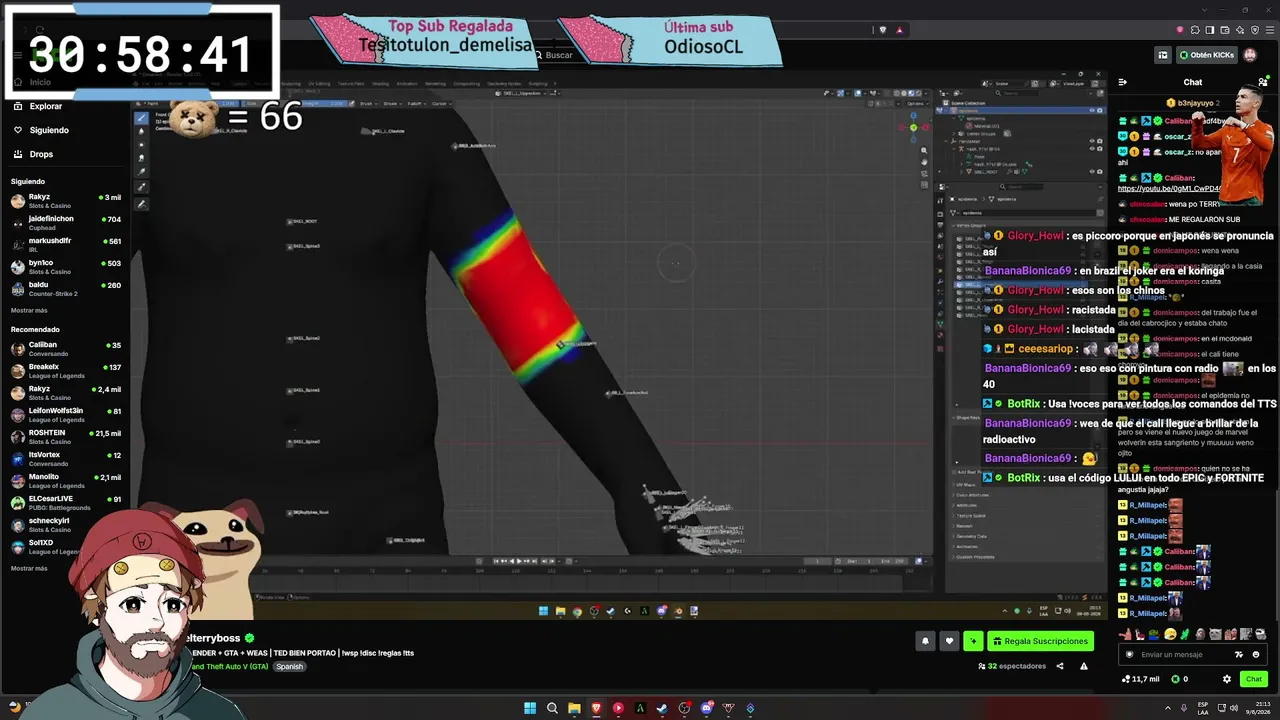Toggle render camera icon of epidemia row
Image resolution: width=1280 pixels, height=720 pixels.
tap(1100, 111)
